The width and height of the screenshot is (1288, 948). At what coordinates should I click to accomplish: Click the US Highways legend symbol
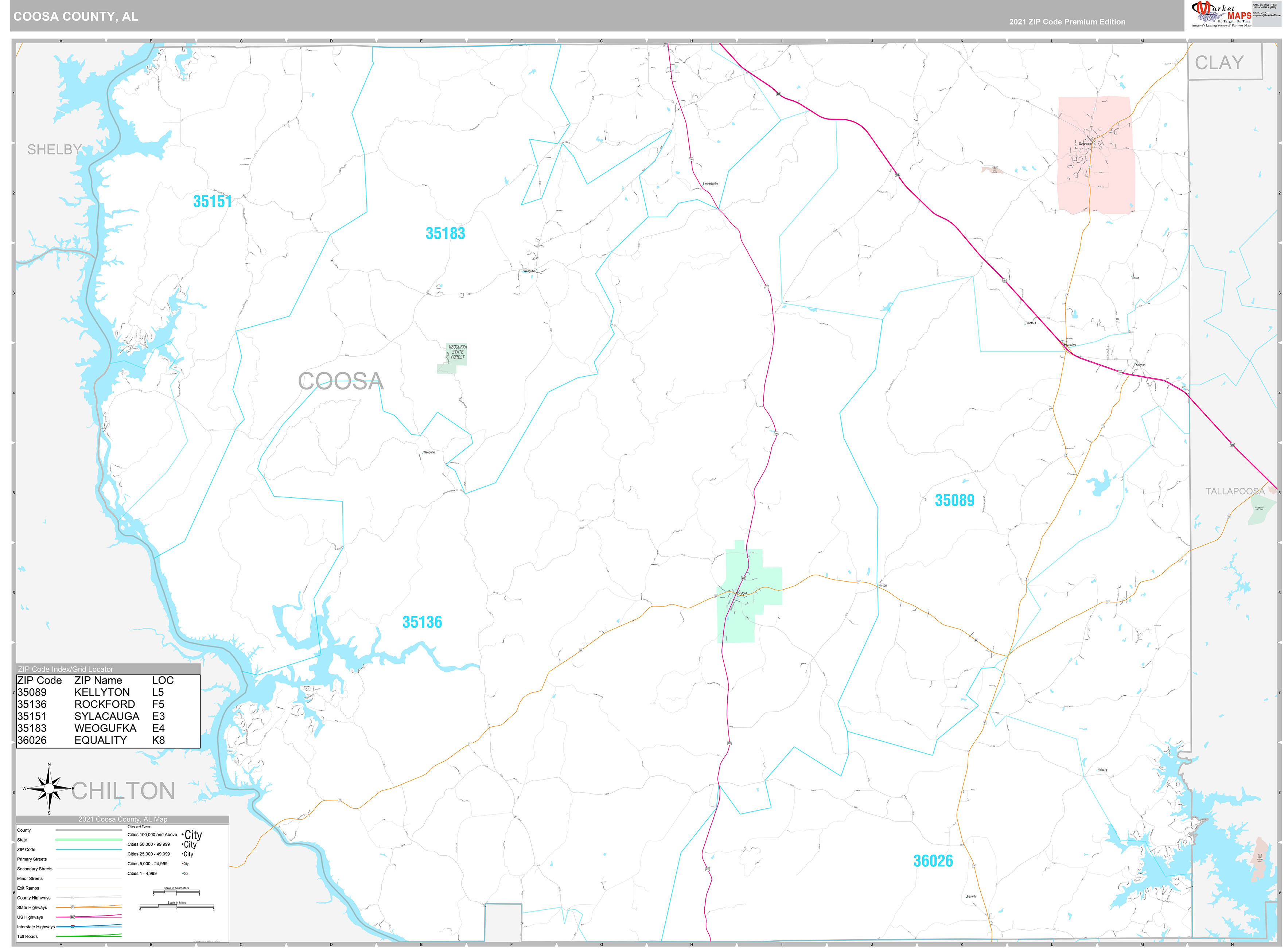73,918
